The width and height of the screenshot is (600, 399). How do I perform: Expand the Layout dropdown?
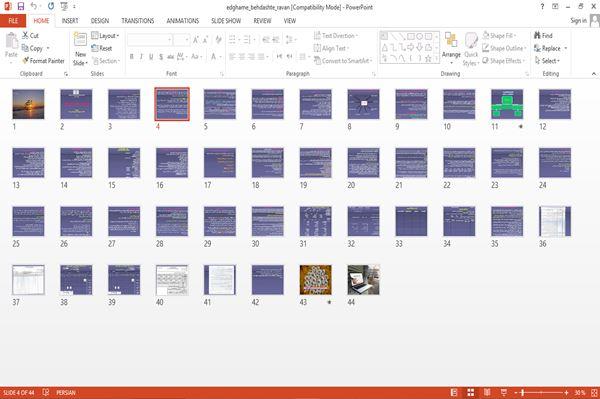tap(105, 36)
